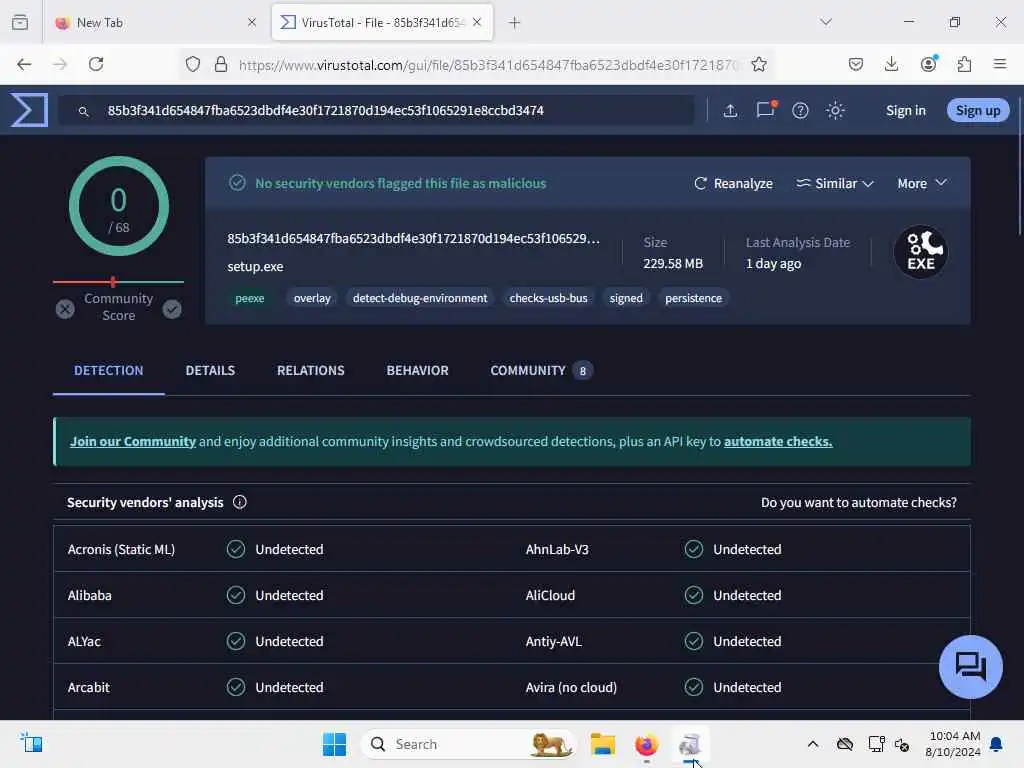The image size is (1024, 768).
Task: Switch to the DETECTION tab
Action: 108,370
